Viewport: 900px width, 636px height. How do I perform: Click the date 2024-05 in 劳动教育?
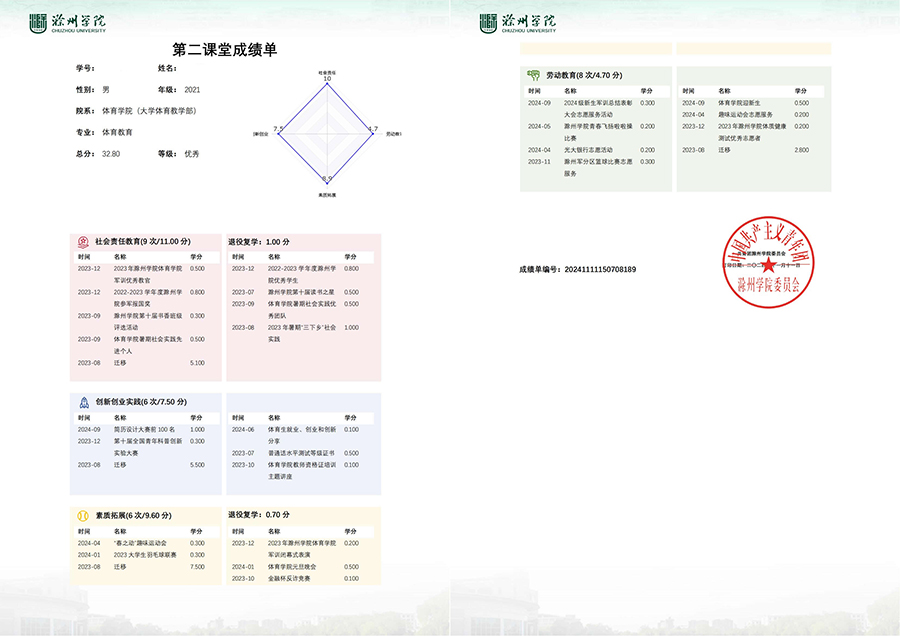(x=539, y=126)
